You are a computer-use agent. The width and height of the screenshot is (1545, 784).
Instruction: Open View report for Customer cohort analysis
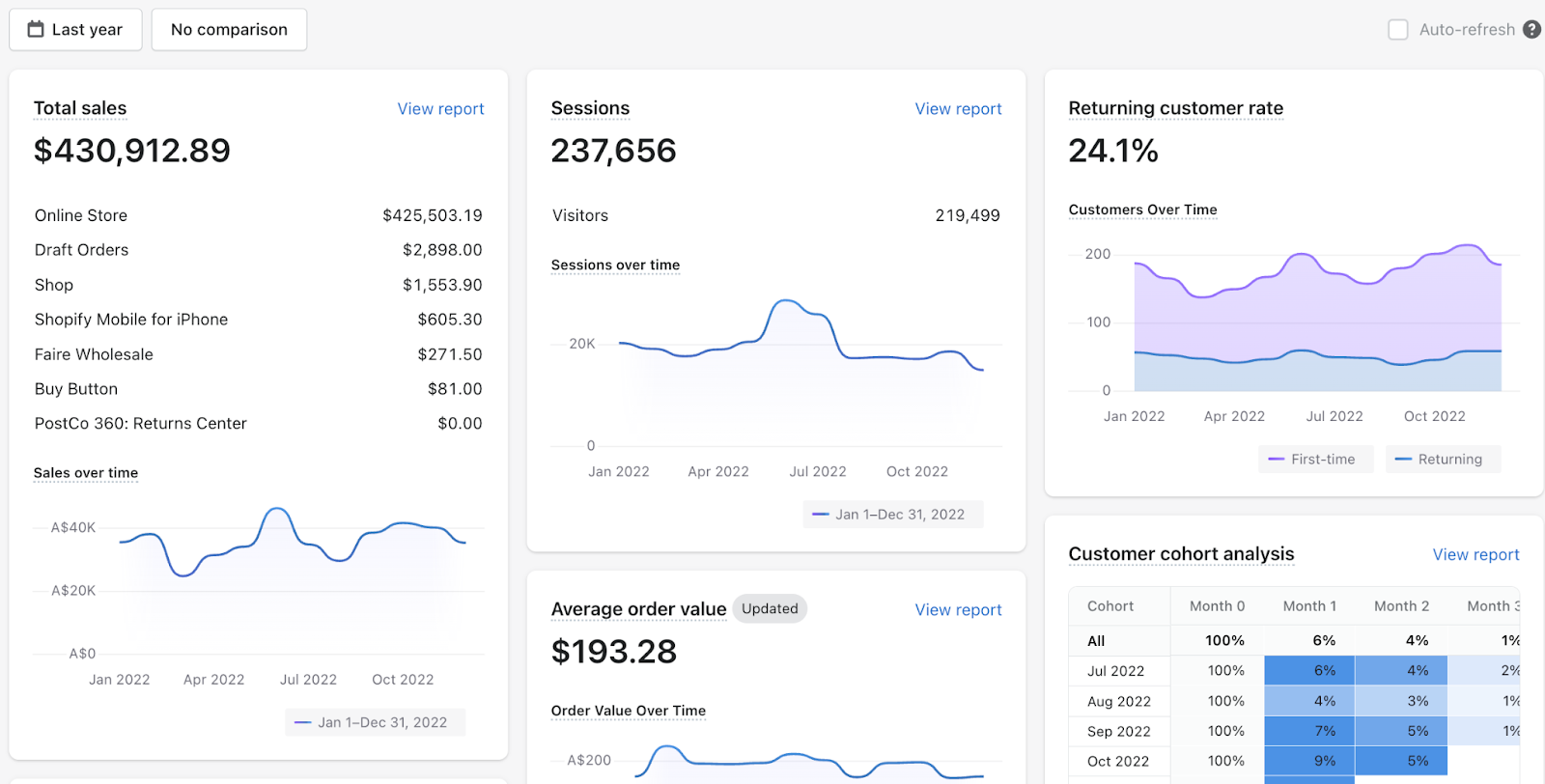point(1475,555)
